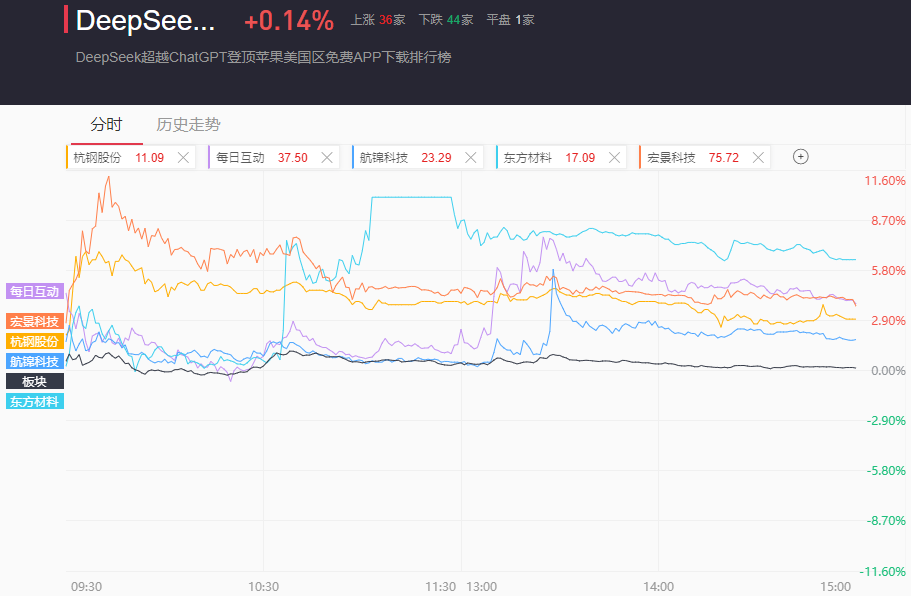This screenshot has width=911, height=596.
Task: Select the 宏景科技 stock chip
Action: tap(705, 157)
